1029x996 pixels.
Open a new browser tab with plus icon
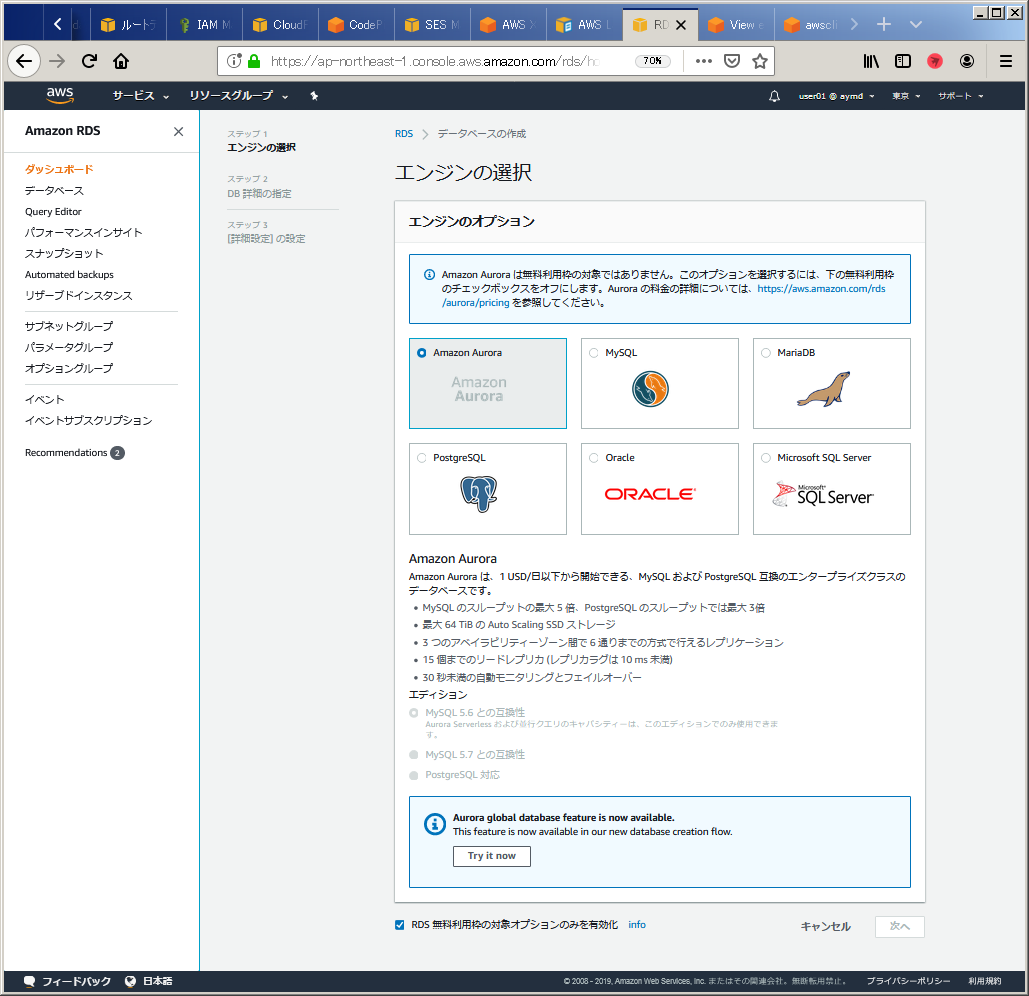point(884,24)
